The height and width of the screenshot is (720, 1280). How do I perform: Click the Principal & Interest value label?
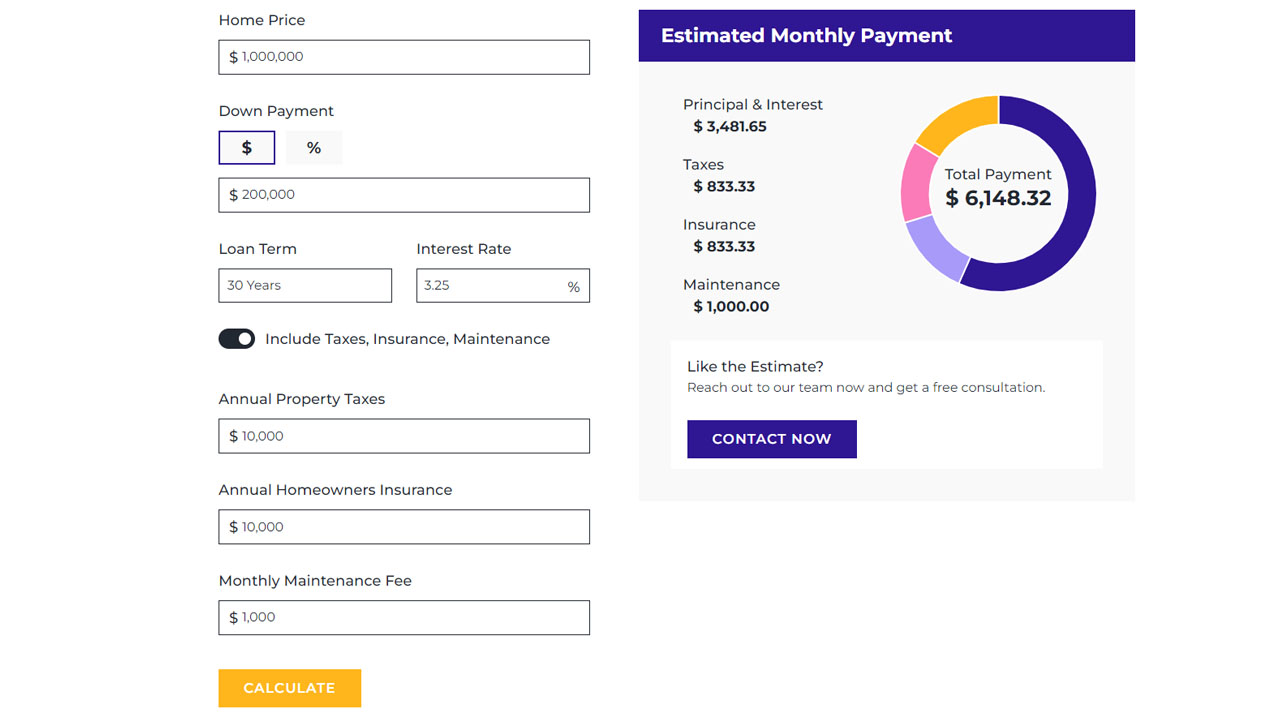tap(729, 126)
